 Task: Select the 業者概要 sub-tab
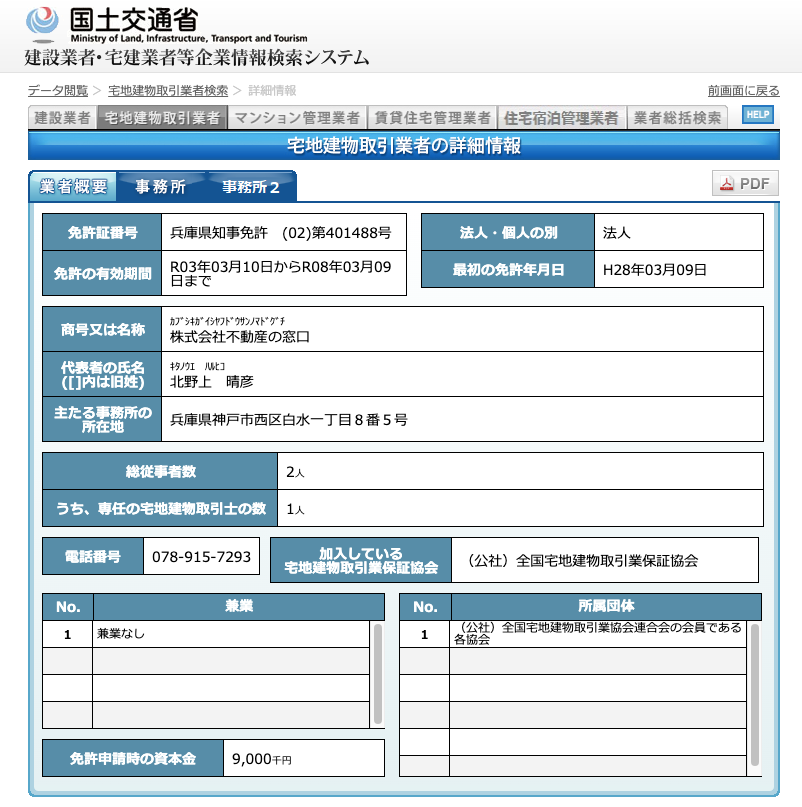[73, 187]
